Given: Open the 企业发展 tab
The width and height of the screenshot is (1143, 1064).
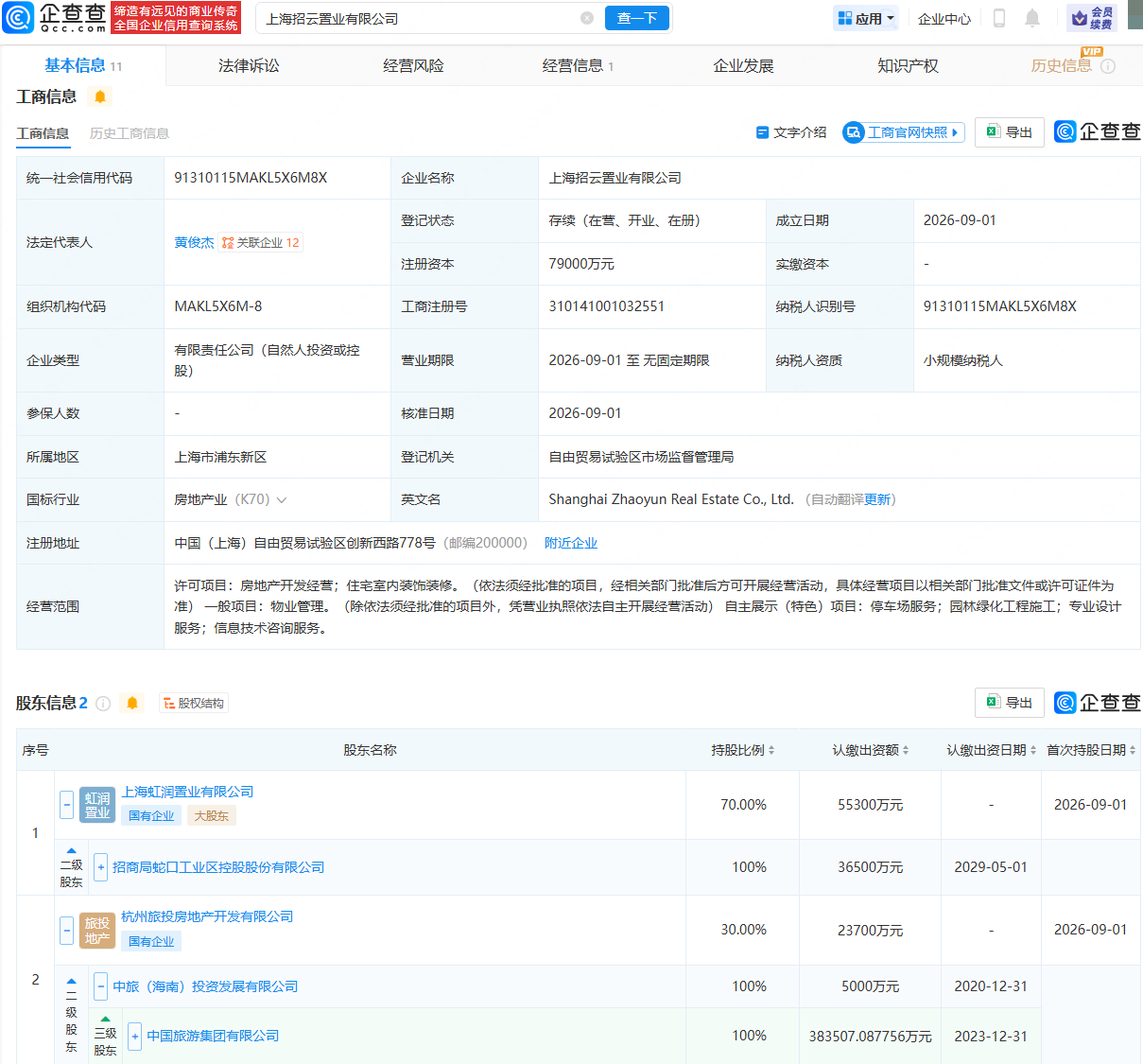Looking at the screenshot, I should pyautogui.click(x=743, y=65).
